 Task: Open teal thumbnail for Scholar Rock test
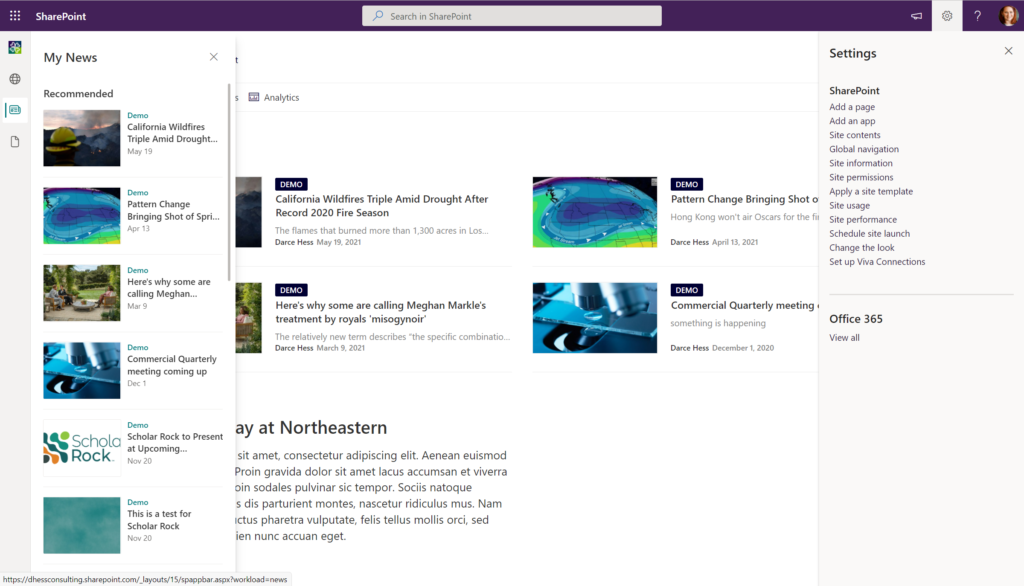[x=82, y=525]
